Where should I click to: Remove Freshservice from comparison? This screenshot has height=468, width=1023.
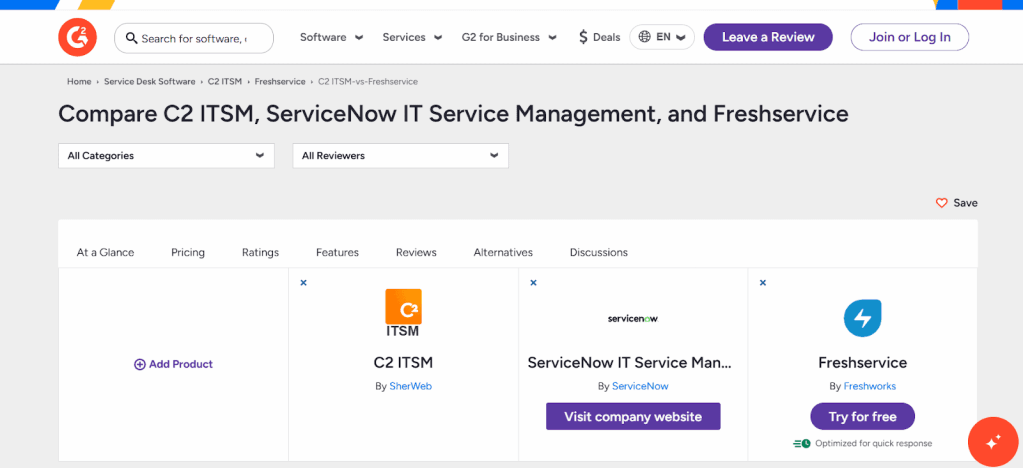(763, 283)
